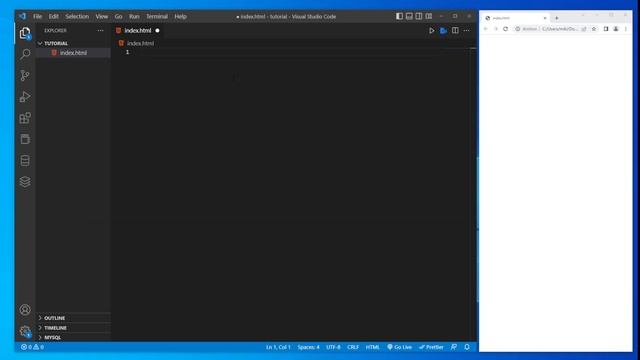The height and width of the screenshot is (360, 640).
Task: Toggle Secondary Side Bar layout button
Action: pyautogui.click(x=419, y=16)
